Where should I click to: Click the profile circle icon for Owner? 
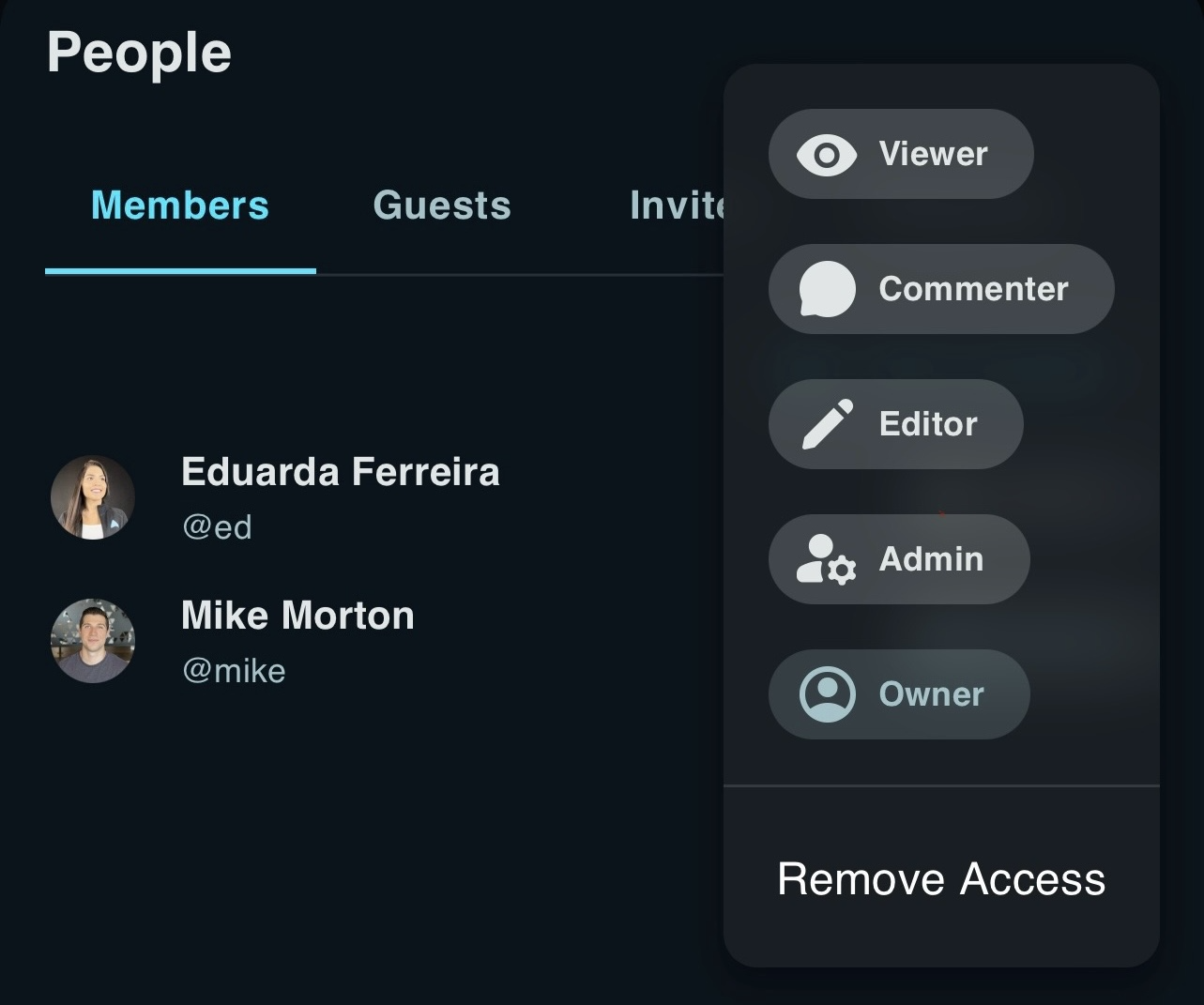[827, 694]
